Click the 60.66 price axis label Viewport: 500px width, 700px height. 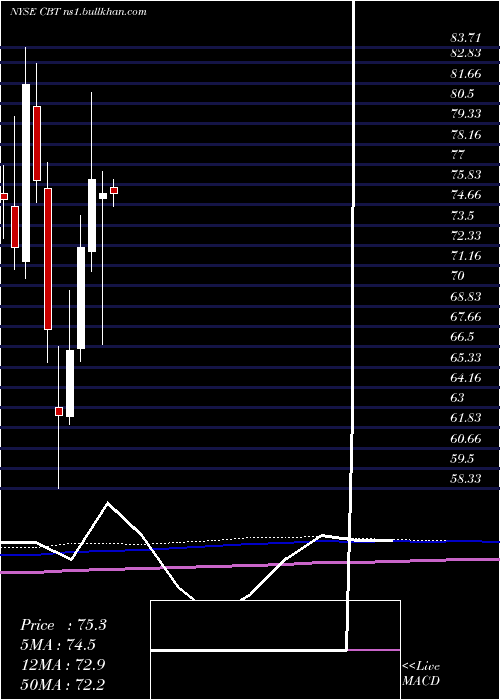(466, 438)
